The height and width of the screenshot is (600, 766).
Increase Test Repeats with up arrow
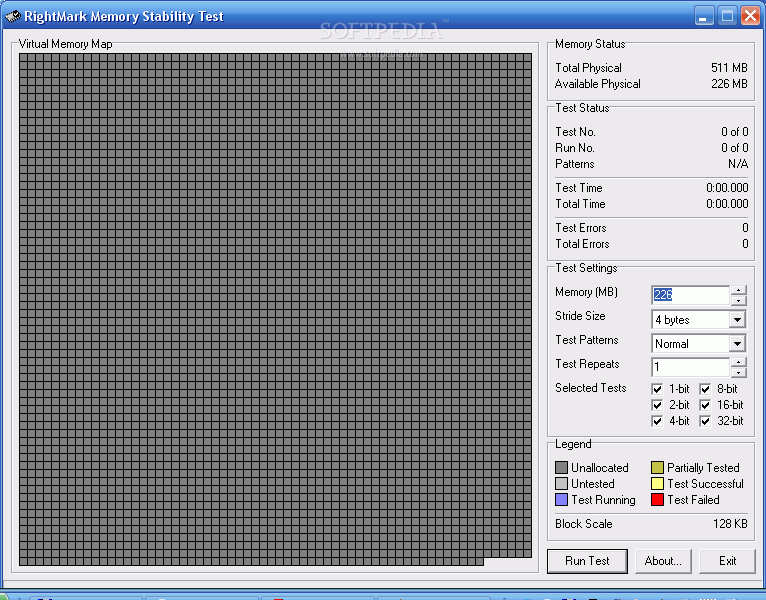coord(739,362)
